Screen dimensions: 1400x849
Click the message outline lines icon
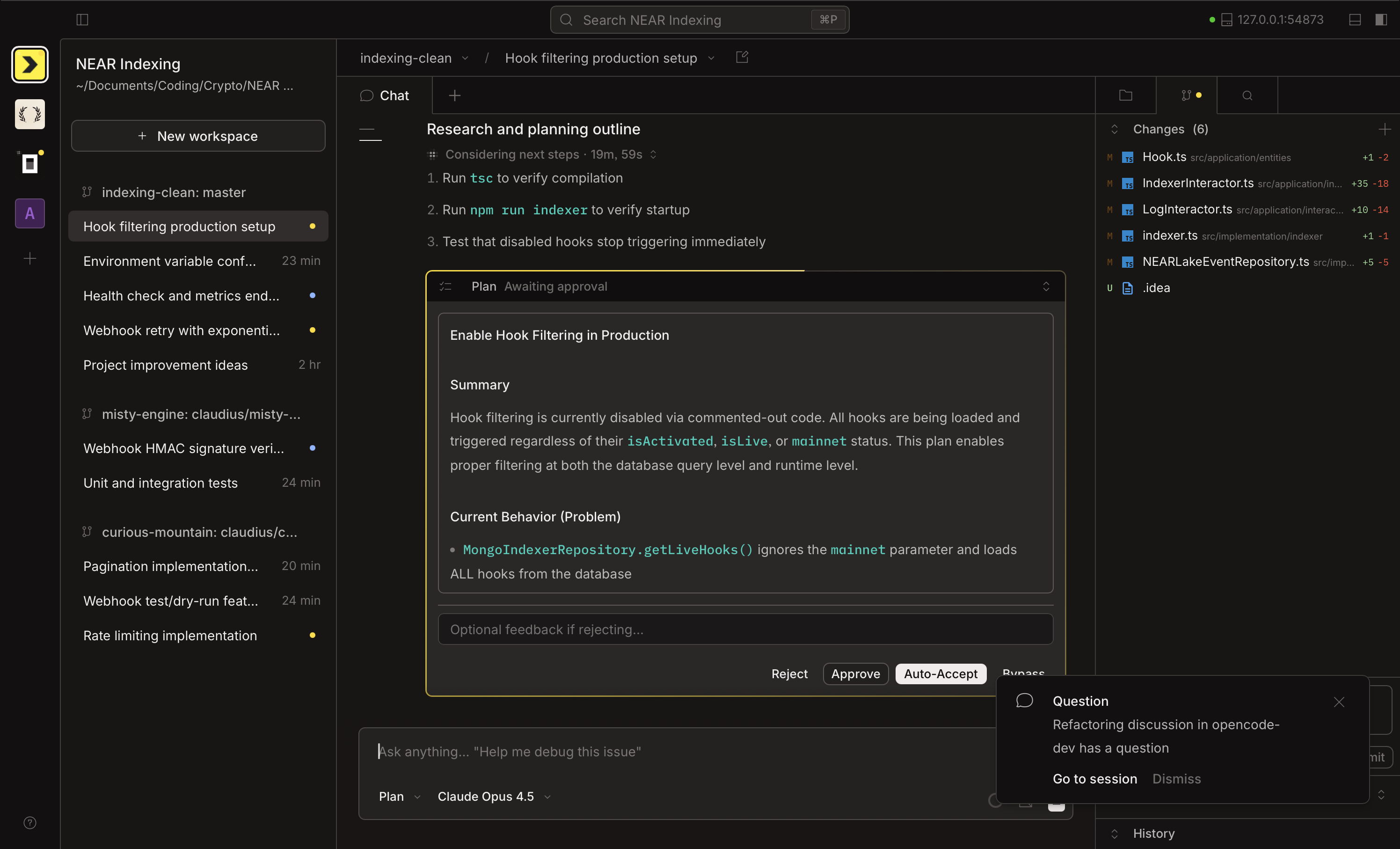pos(371,135)
